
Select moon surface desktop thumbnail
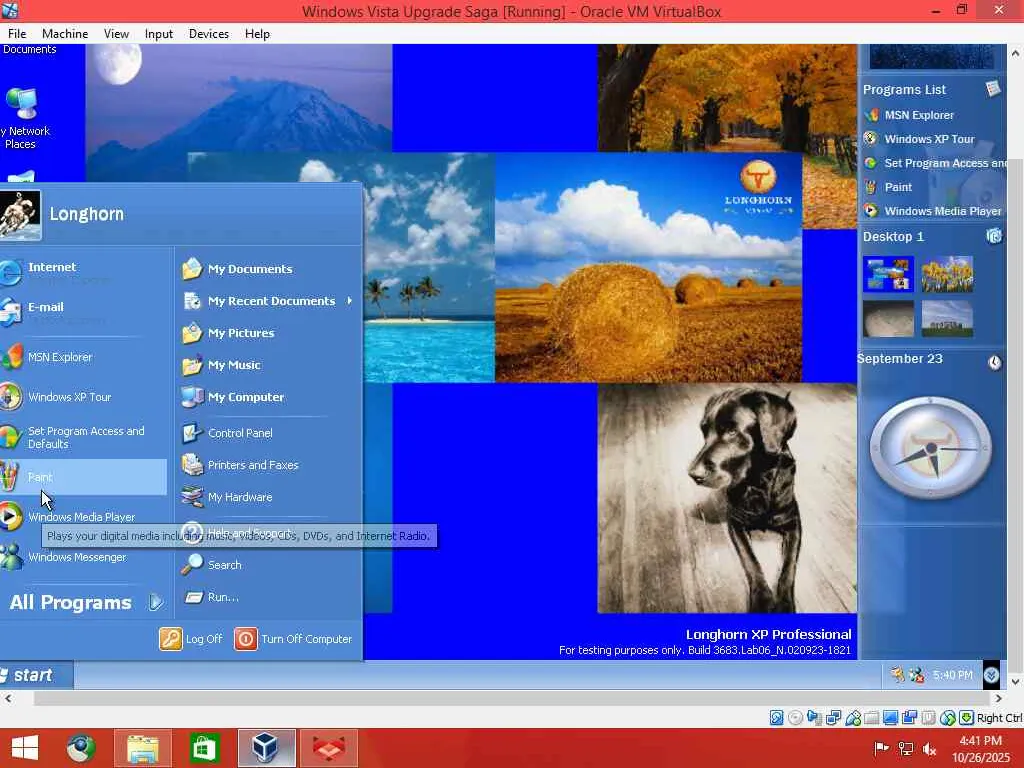point(888,318)
